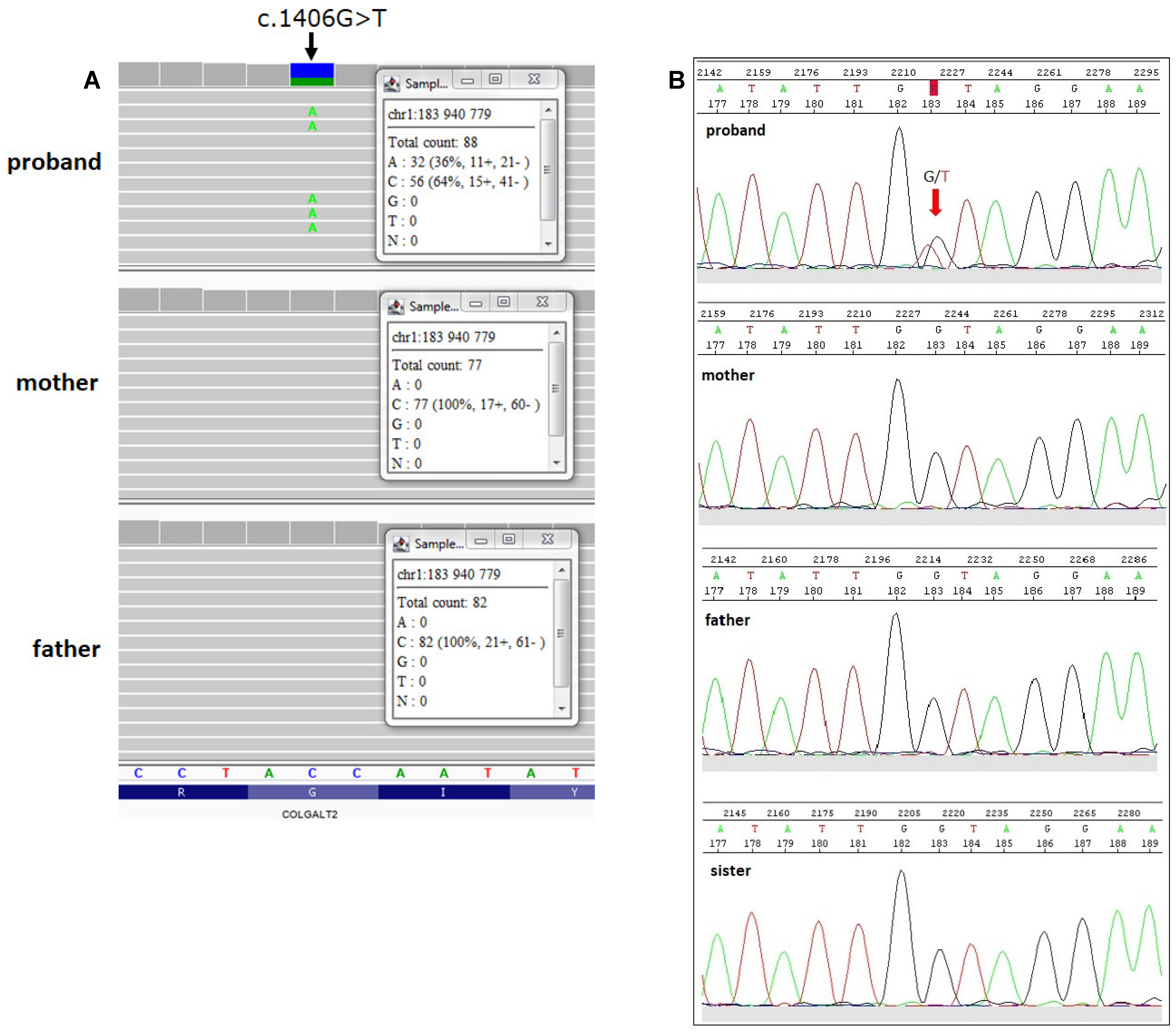Click the father popup window's IGV icon
1176x1035 pixels.
pyautogui.click(x=401, y=544)
